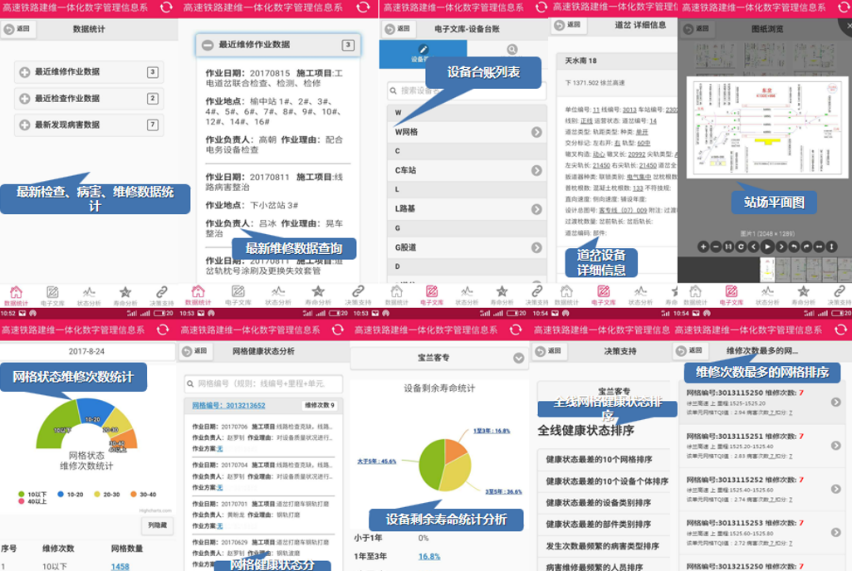Screen dimensions: 852x571
Task: Tap the 电子文库 tab icon in first screen
Action: click(x=52, y=294)
